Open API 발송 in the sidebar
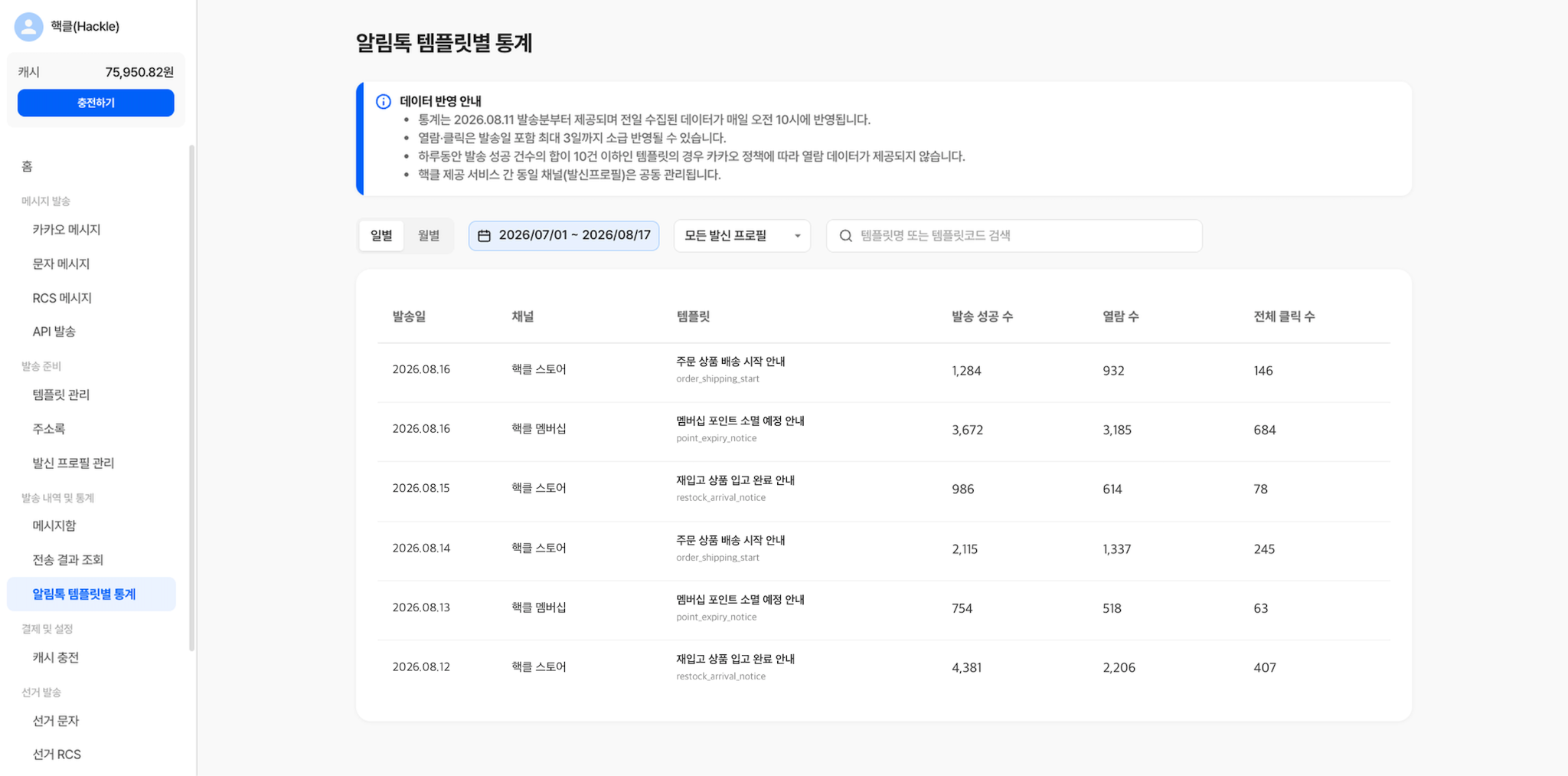This screenshot has width=1568, height=776. 54,332
